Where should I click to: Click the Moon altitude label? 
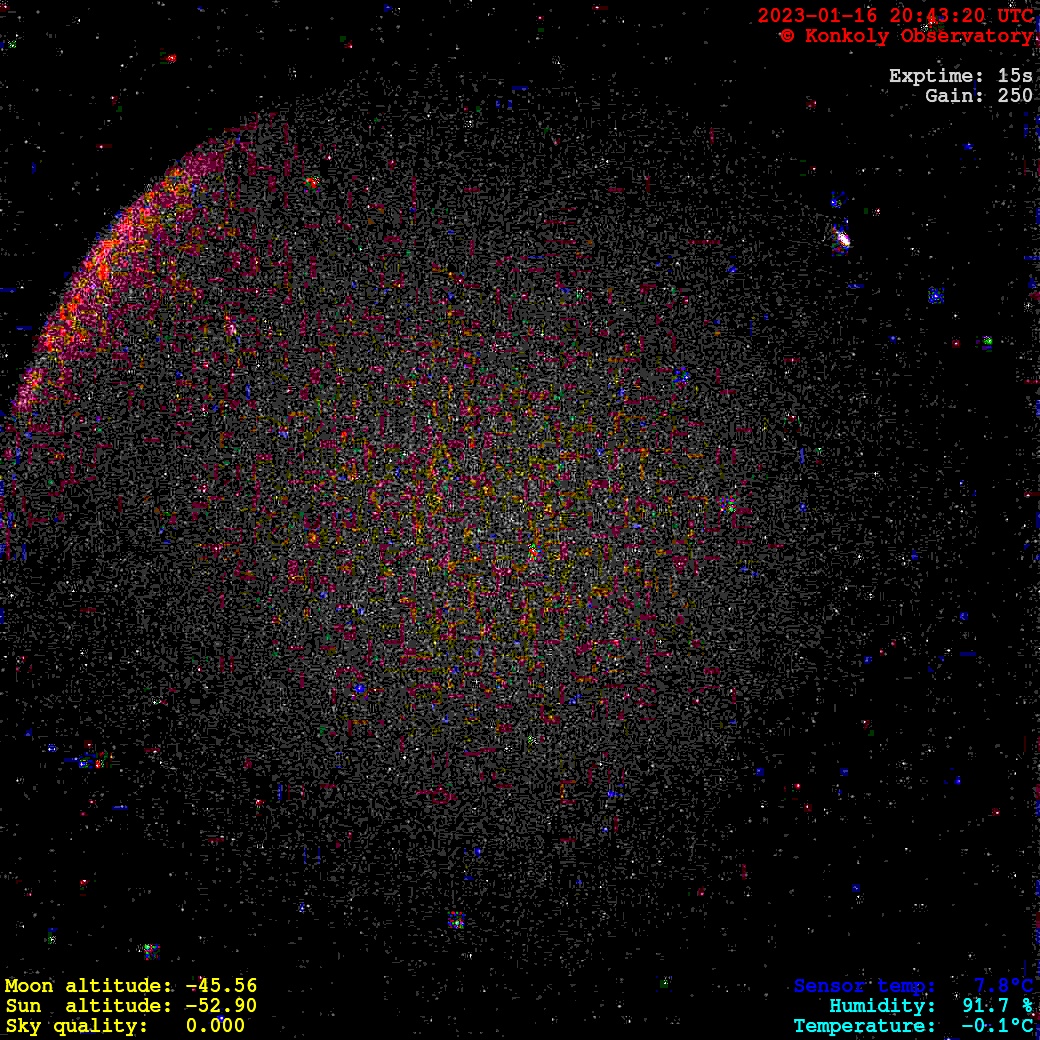pos(90,986)
